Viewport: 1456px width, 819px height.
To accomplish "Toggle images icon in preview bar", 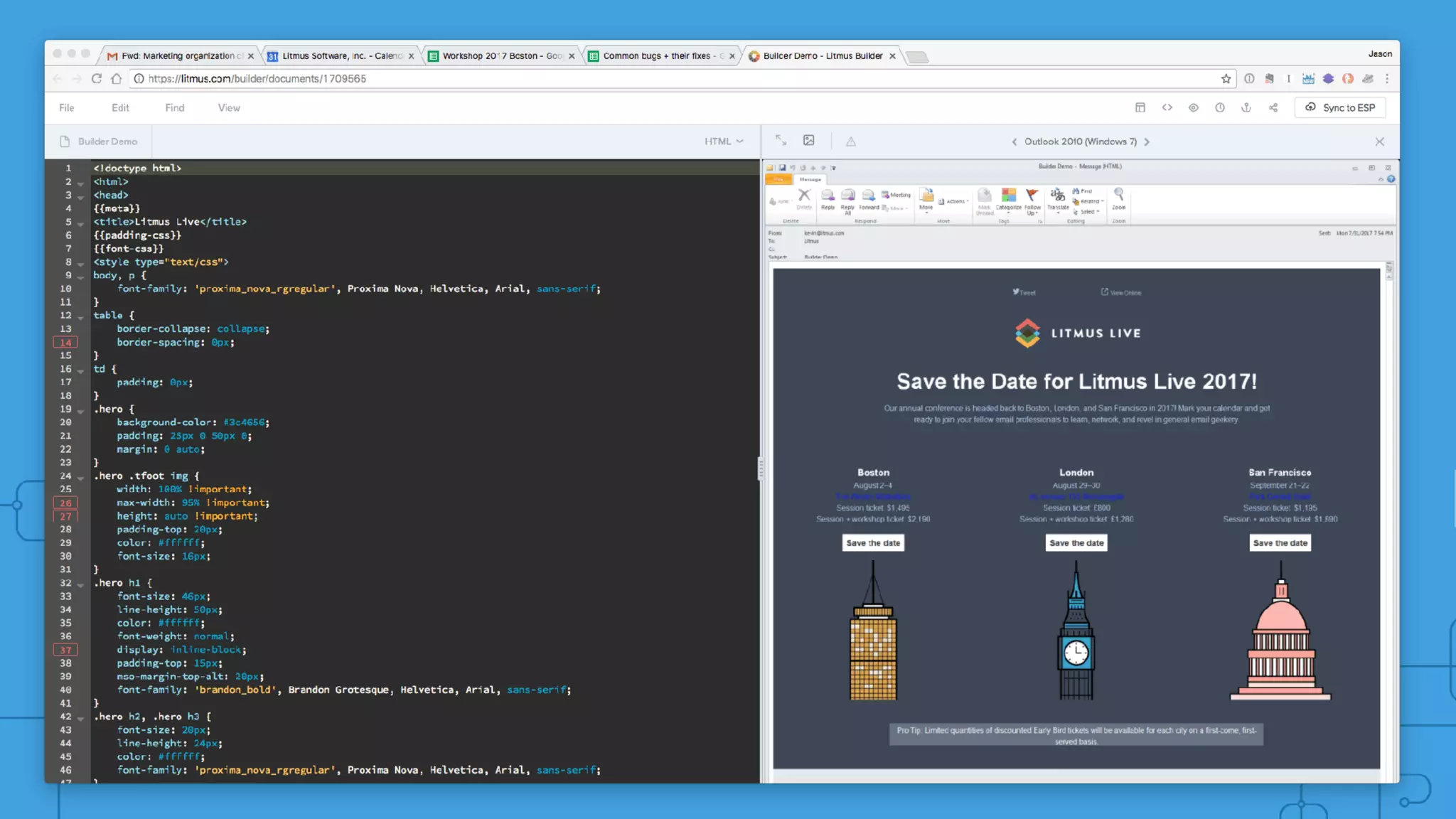I will (808, 141).
